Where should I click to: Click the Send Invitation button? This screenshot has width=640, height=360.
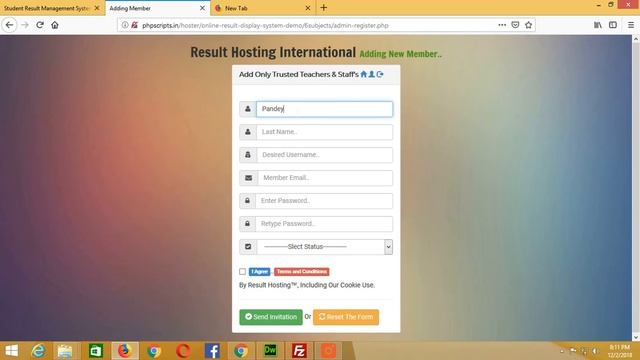[x=271, y=317]
